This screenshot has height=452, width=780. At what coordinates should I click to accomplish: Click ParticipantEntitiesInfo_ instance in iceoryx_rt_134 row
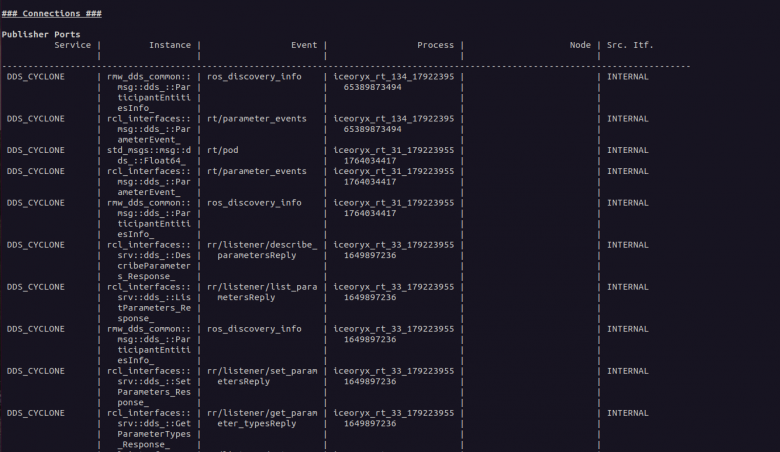[x=149, y=92]
